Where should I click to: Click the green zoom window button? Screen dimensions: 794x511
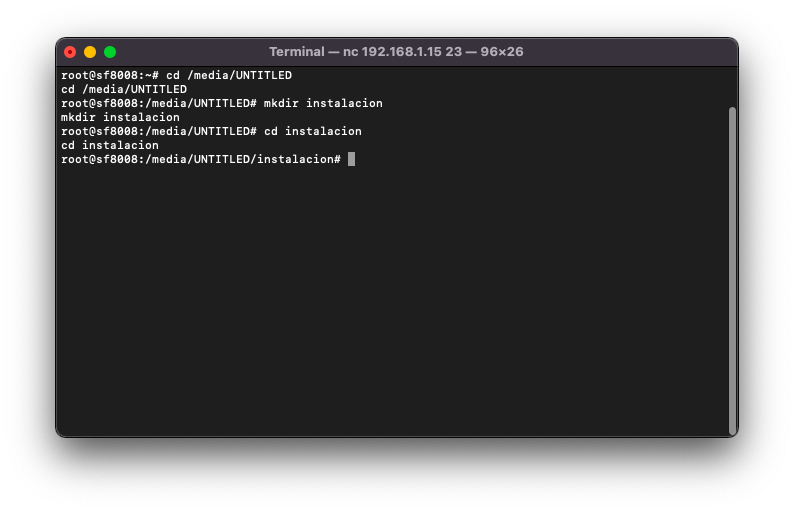click(x=110, y=52)
